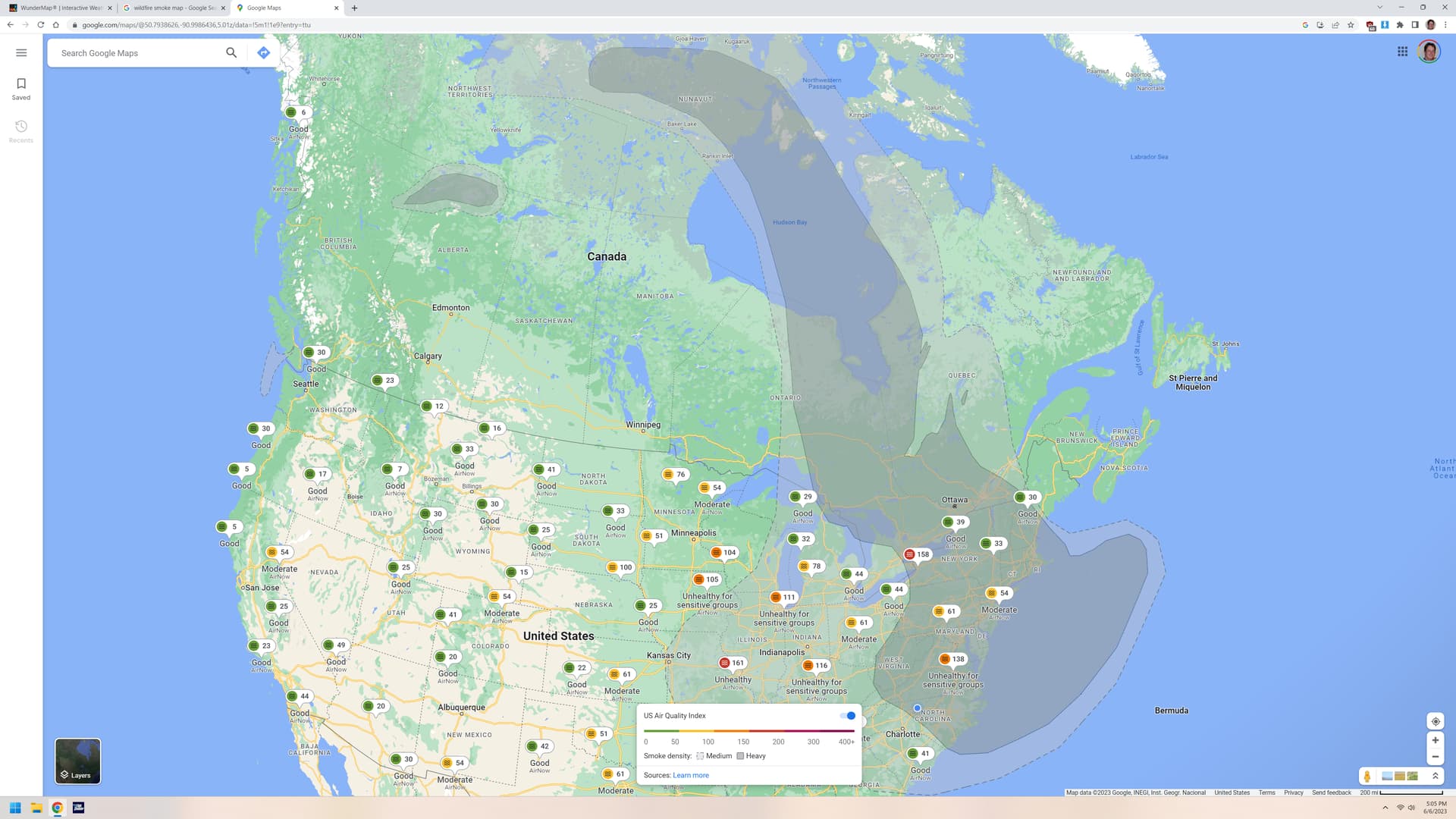Open the Layers map type thumbnail

[x=77, y=761]
